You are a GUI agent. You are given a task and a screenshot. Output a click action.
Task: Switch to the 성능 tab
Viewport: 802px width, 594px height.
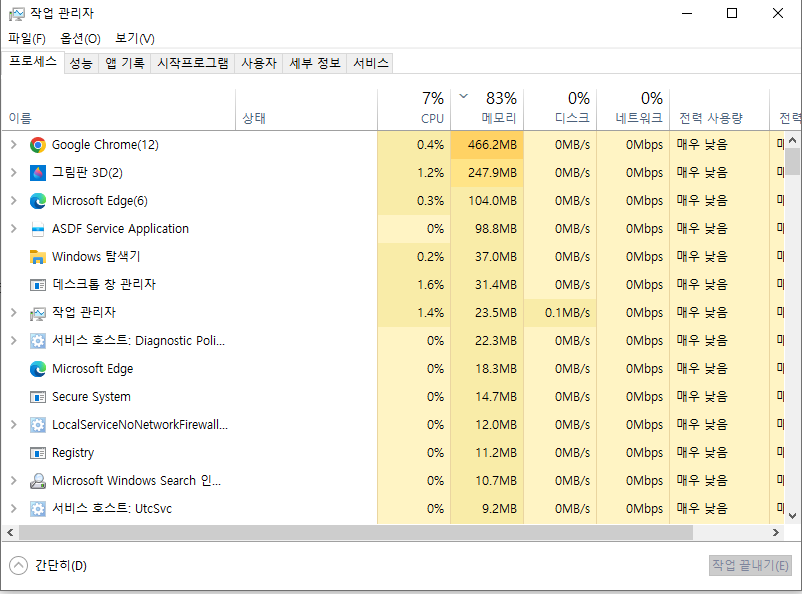(81, 63)
